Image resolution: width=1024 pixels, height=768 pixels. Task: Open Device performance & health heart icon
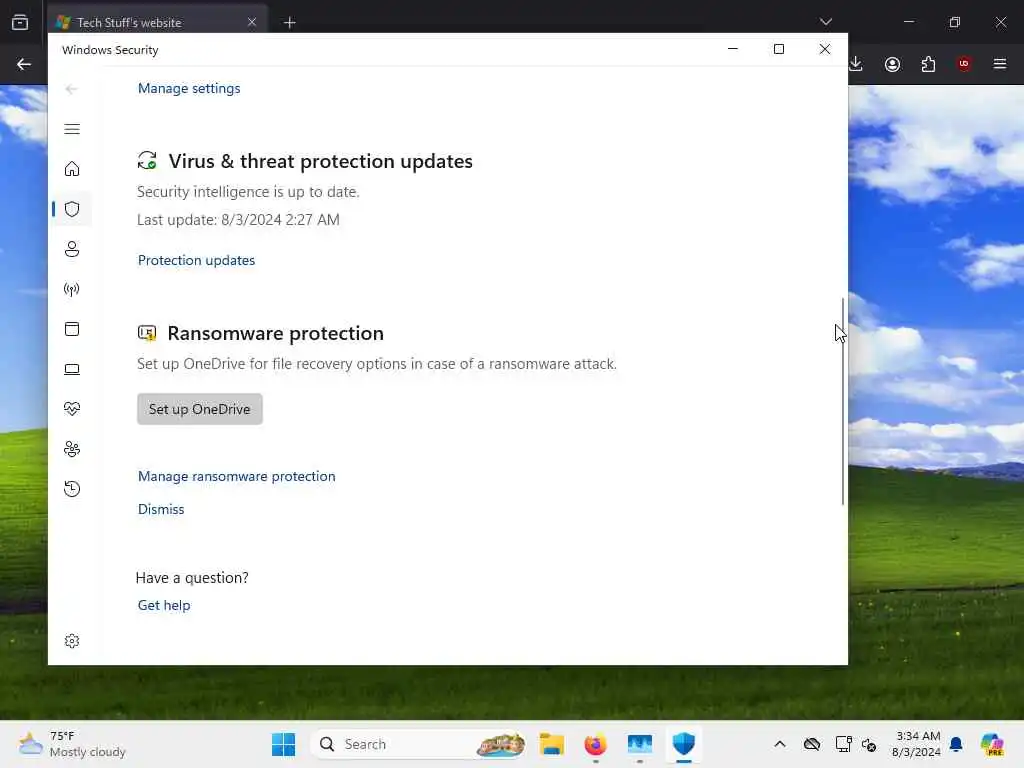72,409
